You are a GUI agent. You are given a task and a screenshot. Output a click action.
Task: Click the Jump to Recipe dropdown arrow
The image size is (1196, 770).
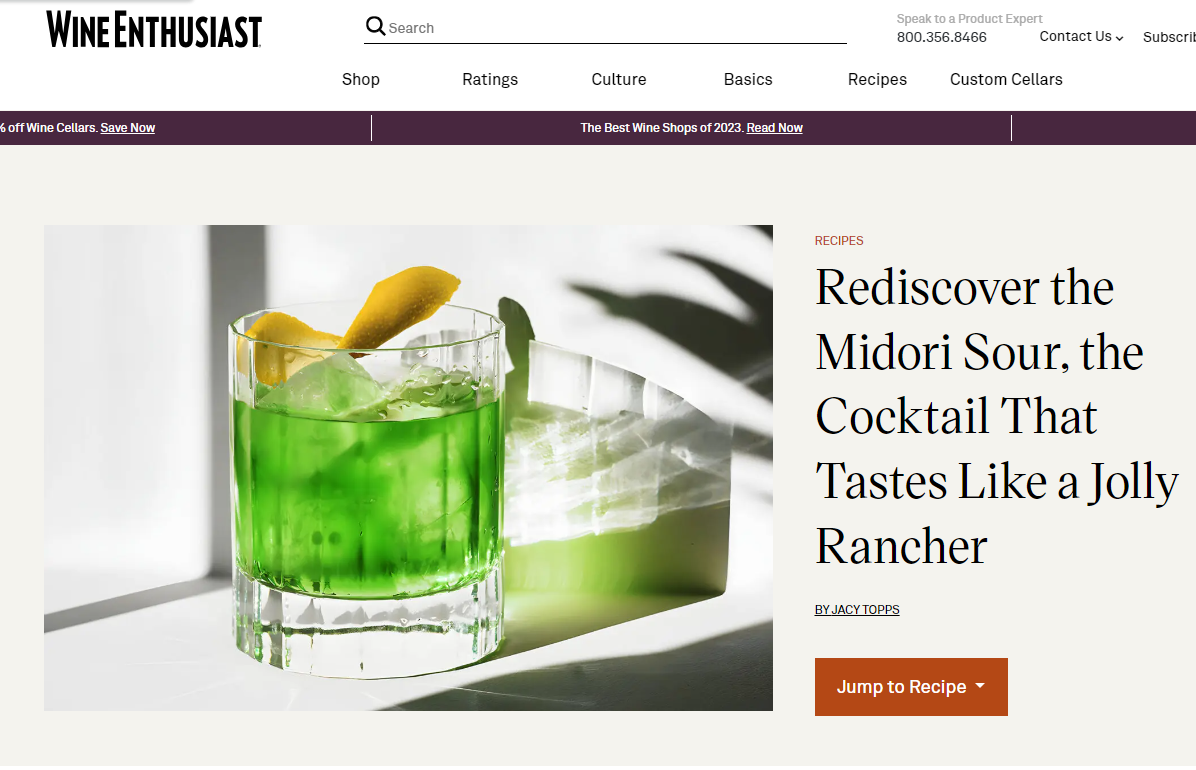coord(980,686)
